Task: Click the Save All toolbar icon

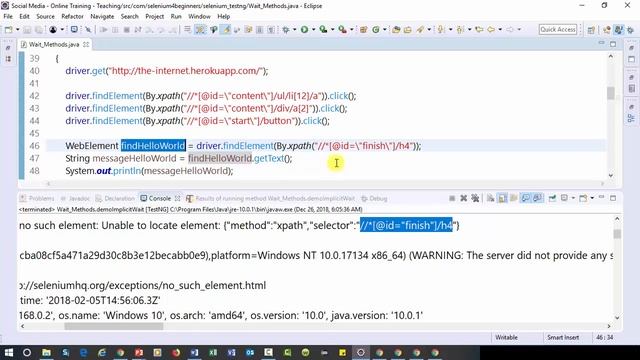Action: coord(39,30)
